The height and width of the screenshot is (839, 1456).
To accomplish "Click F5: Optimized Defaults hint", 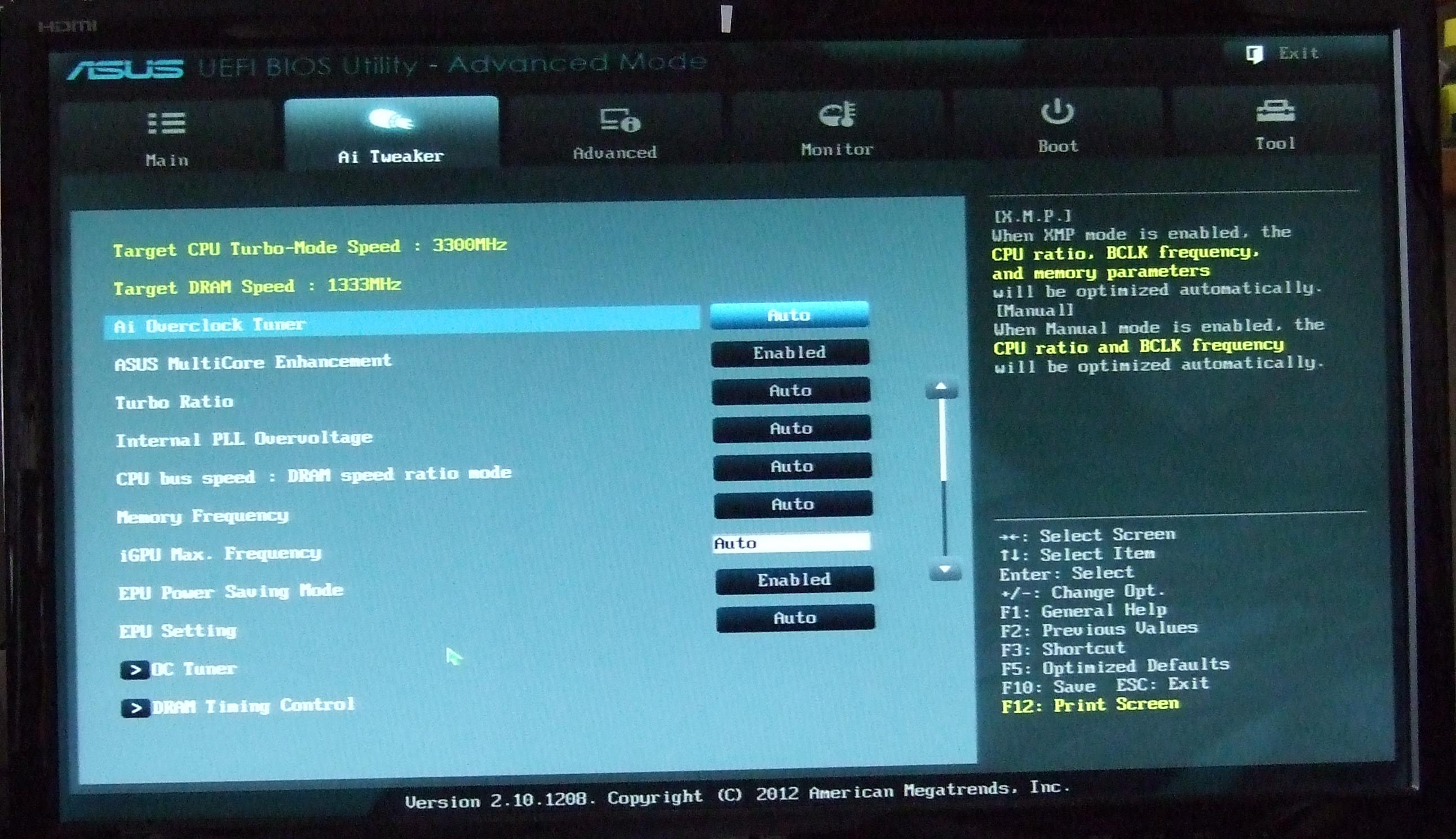I will (1115, 667).
